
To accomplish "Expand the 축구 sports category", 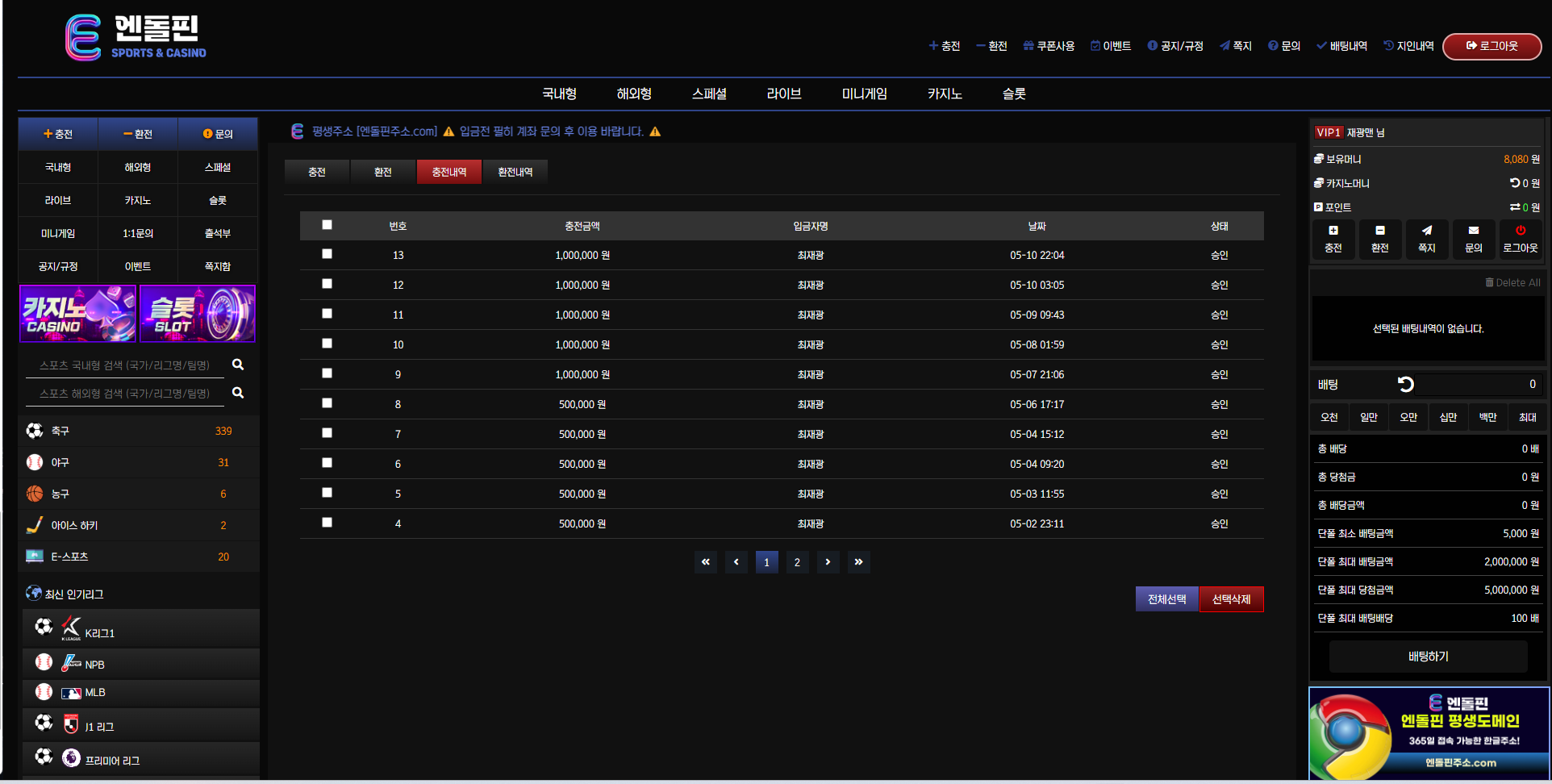I will coord(60,431).
